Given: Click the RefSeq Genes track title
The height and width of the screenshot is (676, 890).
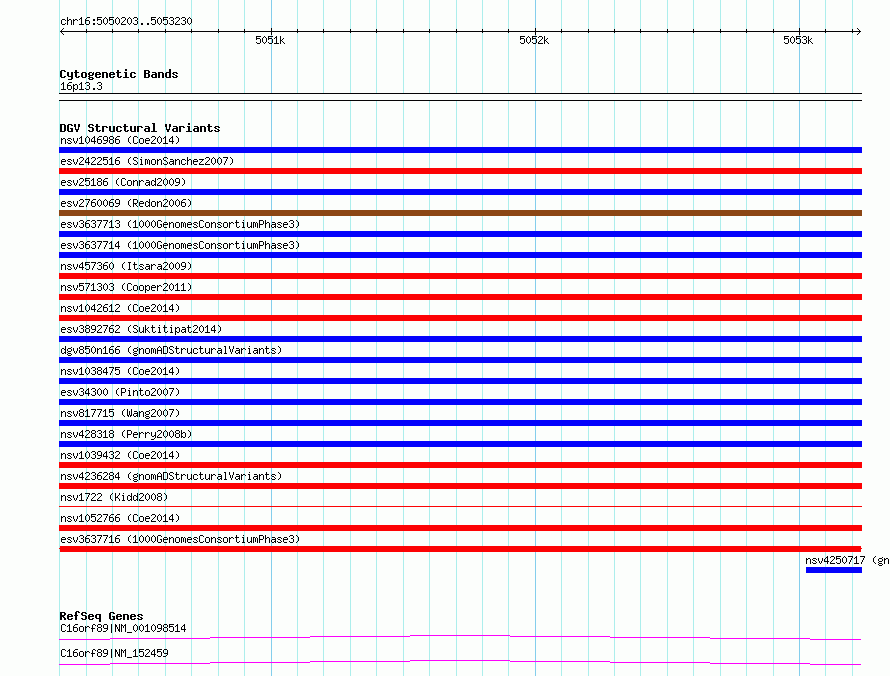Looking at the screenshot, I should pos(101,616).
